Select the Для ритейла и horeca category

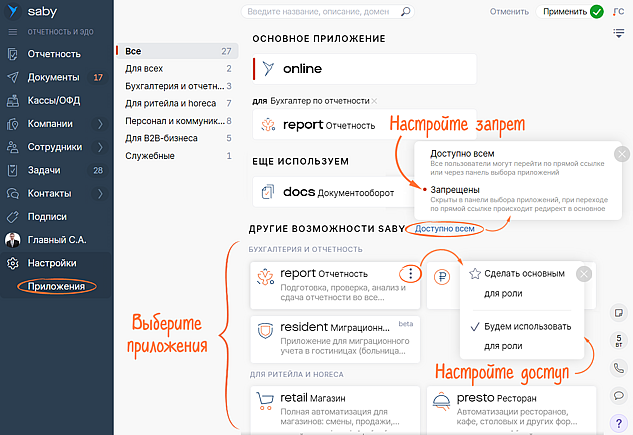tap(166, 103)
